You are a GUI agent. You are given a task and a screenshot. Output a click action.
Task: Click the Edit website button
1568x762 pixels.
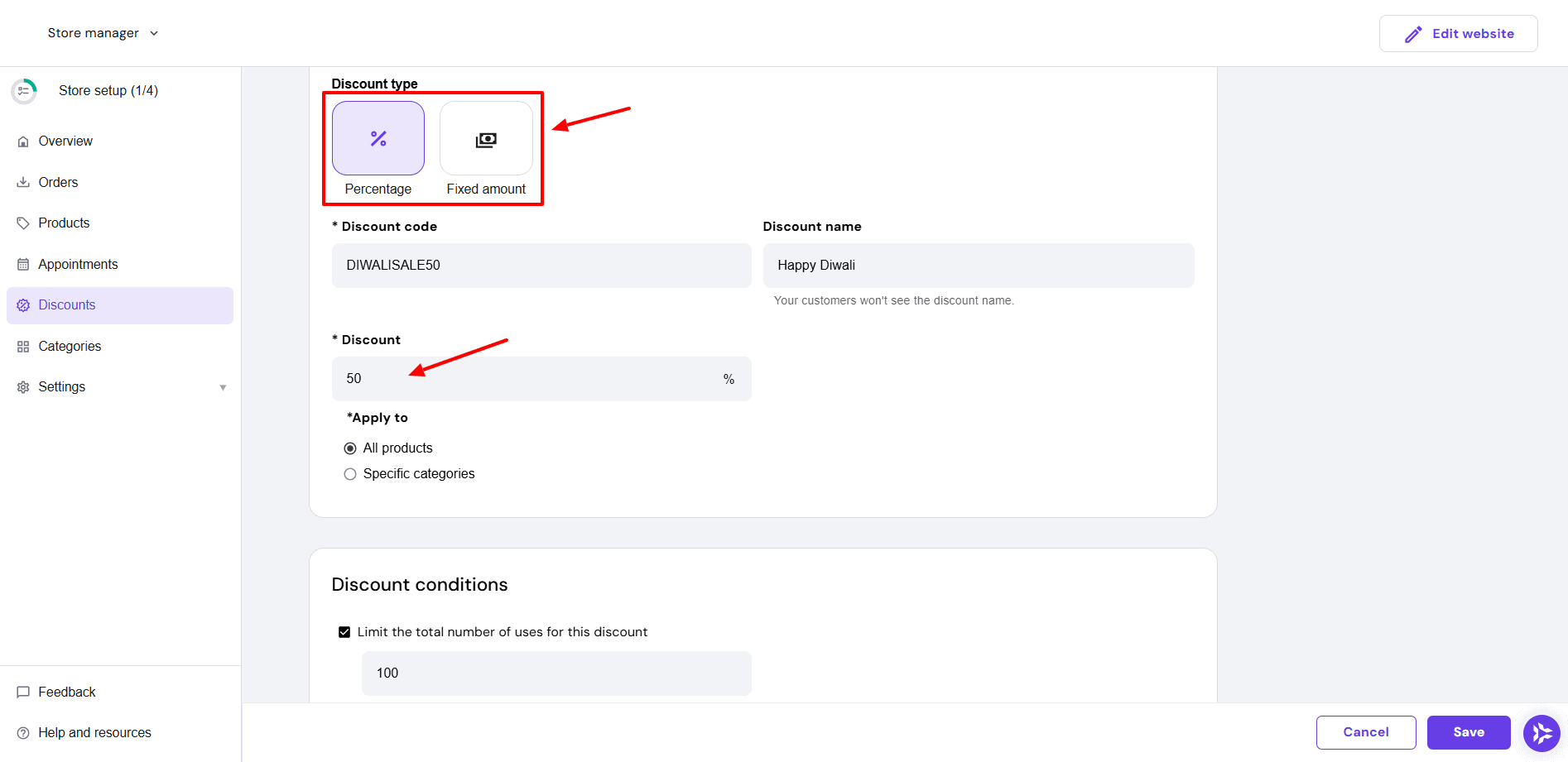1458,34
